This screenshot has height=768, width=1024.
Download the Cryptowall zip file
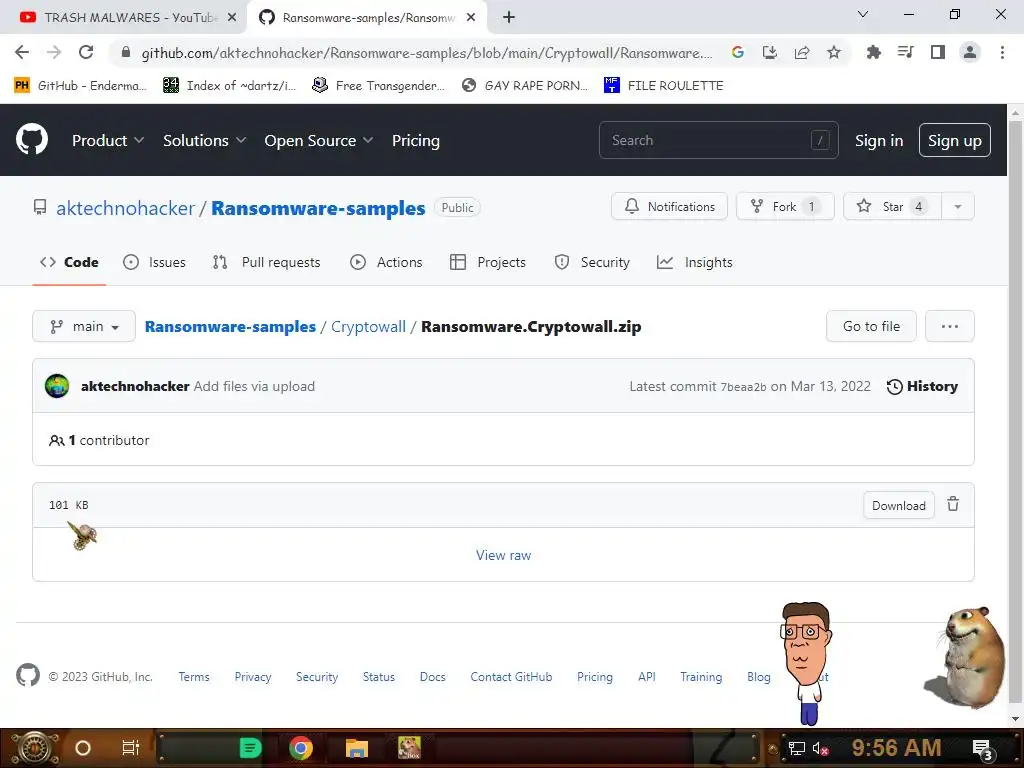(899, 505)
